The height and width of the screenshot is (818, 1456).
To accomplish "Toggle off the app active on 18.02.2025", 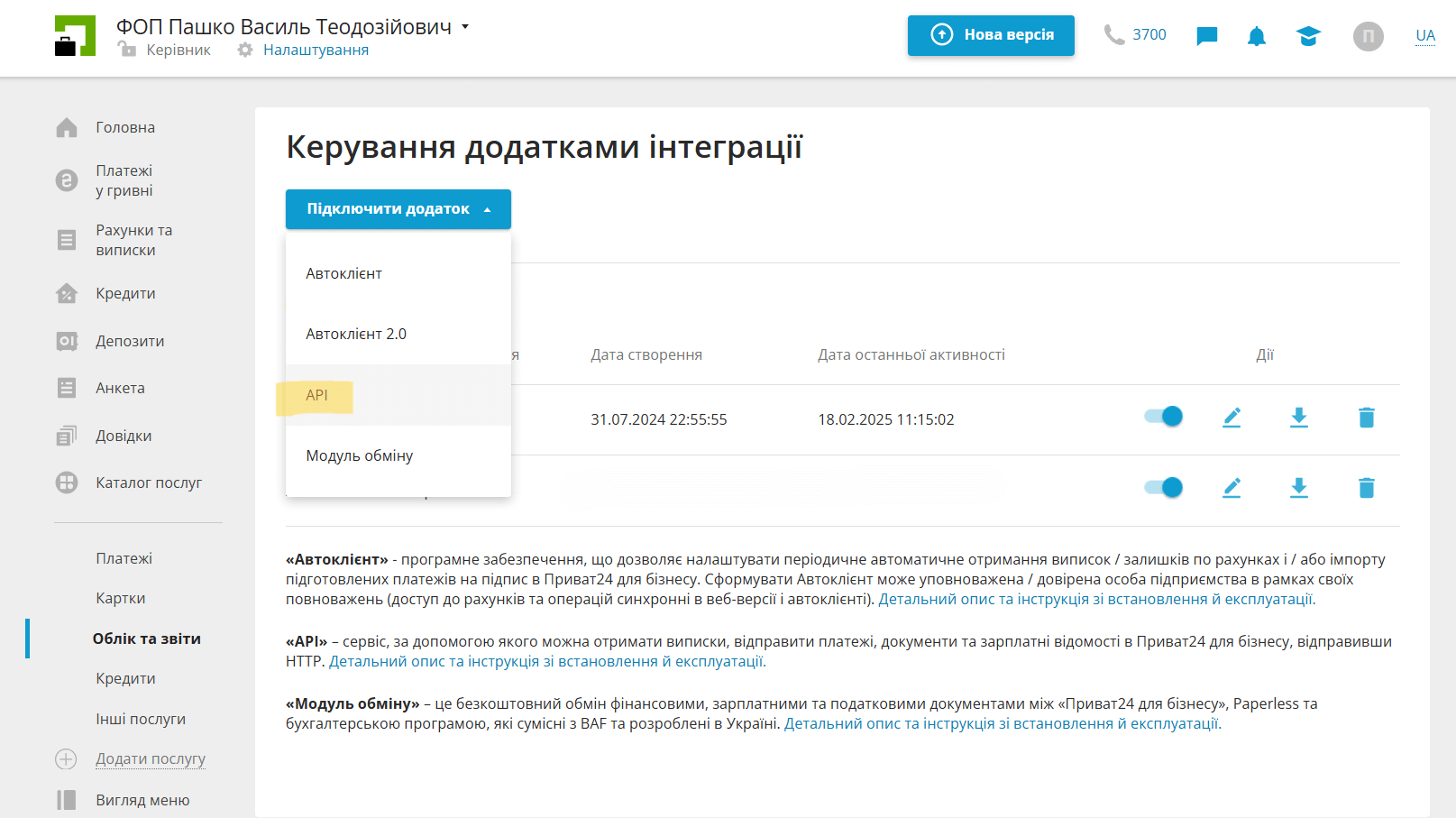I will pos(1163,416).
